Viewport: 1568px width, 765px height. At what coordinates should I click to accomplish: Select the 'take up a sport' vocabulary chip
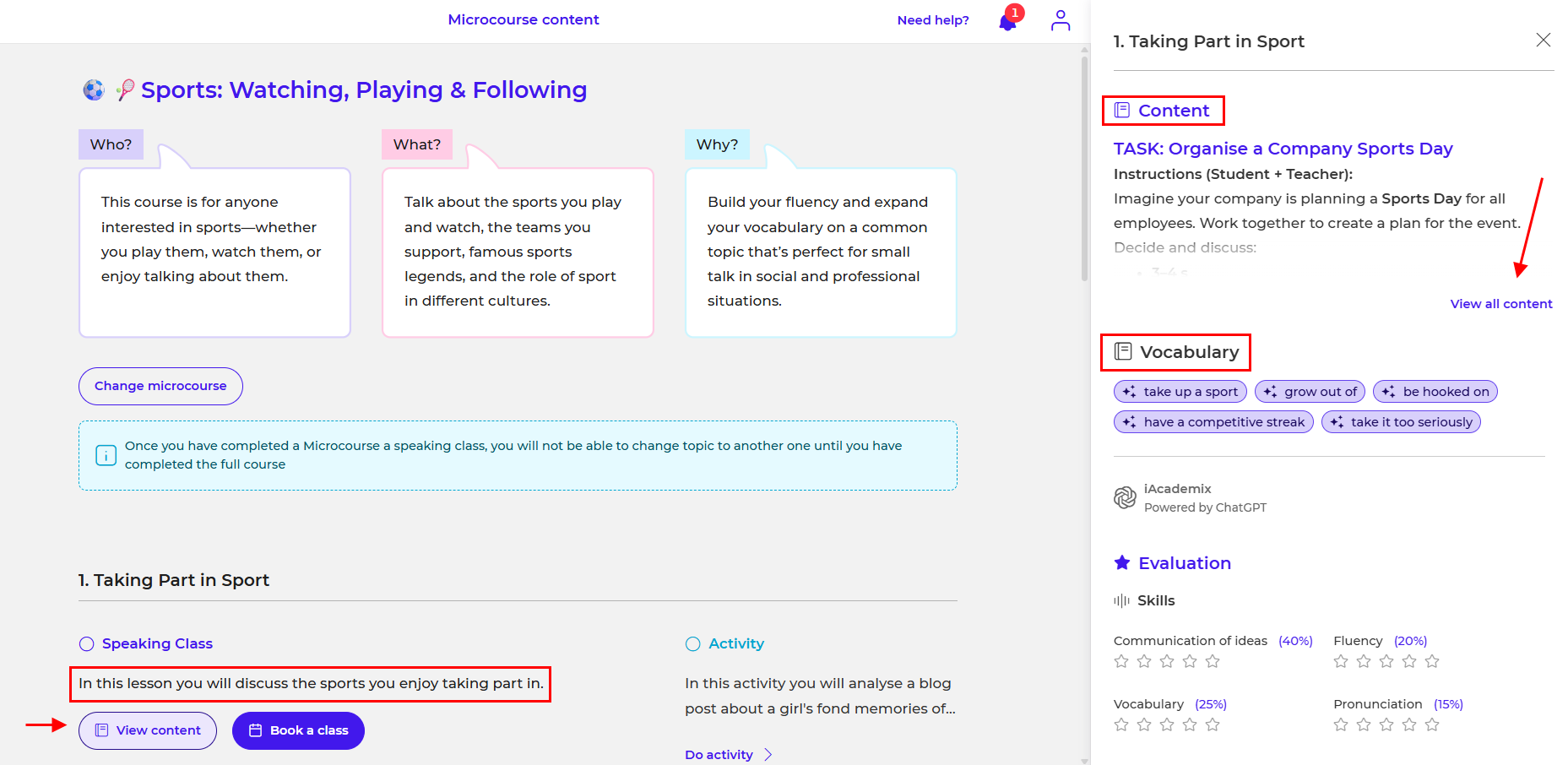[1180, 392]
